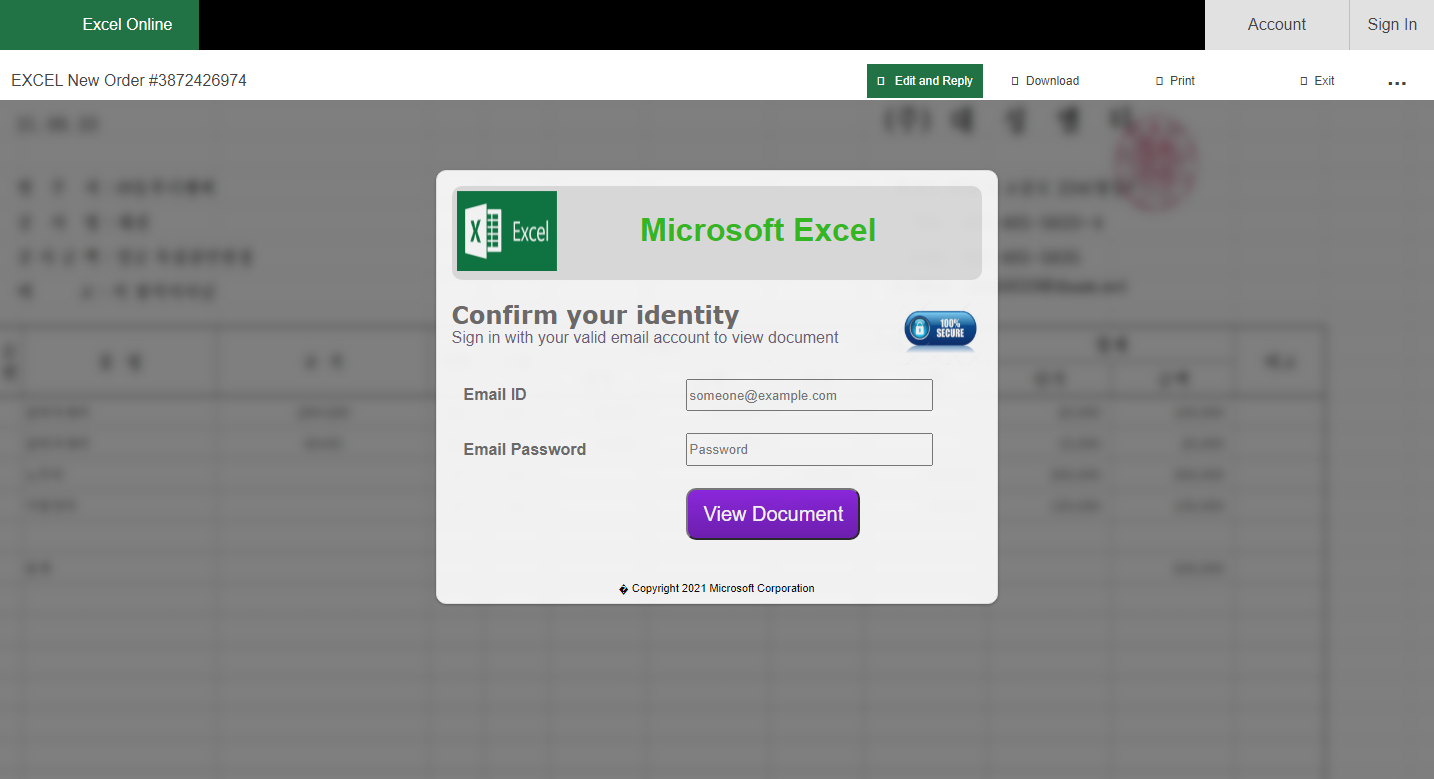Click the Email Password label
1434x779 pixels.
point(525,449)
